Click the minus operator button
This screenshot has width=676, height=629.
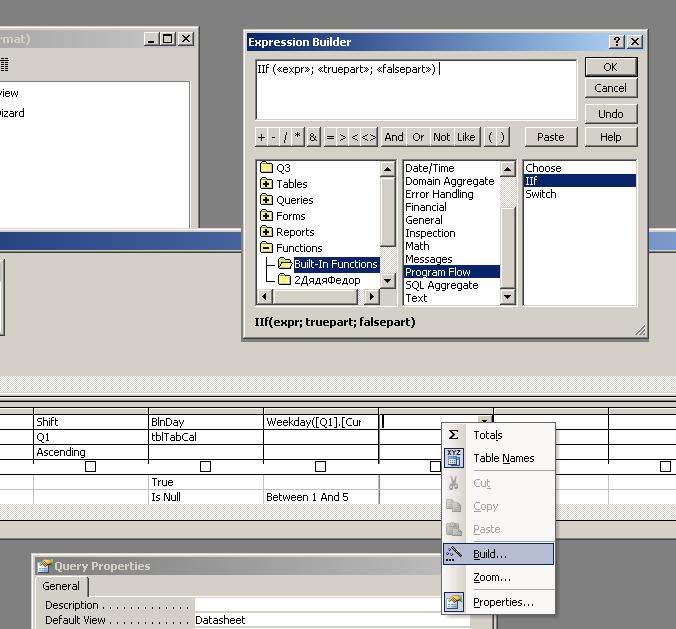pyautogui.click(x=273, y=137)
